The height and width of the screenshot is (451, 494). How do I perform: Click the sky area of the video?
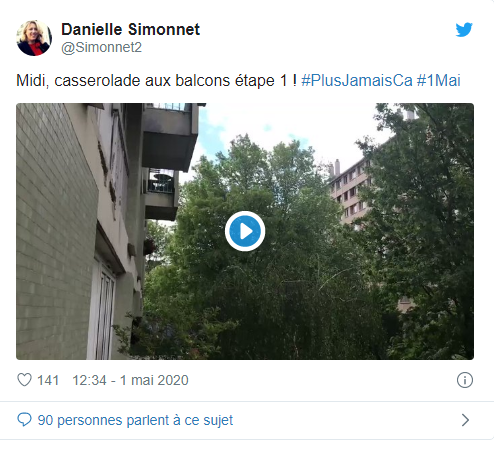pyautogui.click(x=283, y=127)
